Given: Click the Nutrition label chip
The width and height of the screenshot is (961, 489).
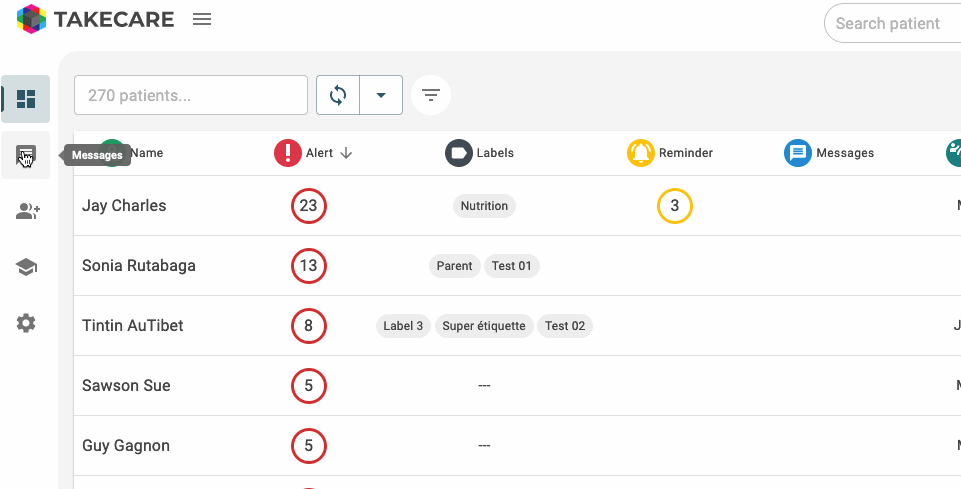Looking at the screenshot, I should coord(484,206).
